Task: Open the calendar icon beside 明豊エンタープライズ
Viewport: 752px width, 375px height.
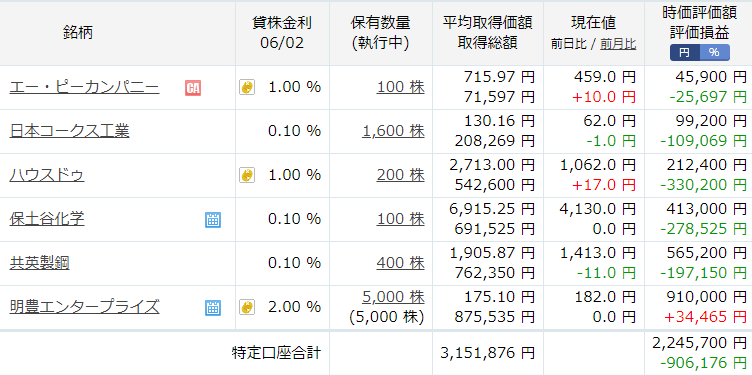Action: click(x=213, y=307)
